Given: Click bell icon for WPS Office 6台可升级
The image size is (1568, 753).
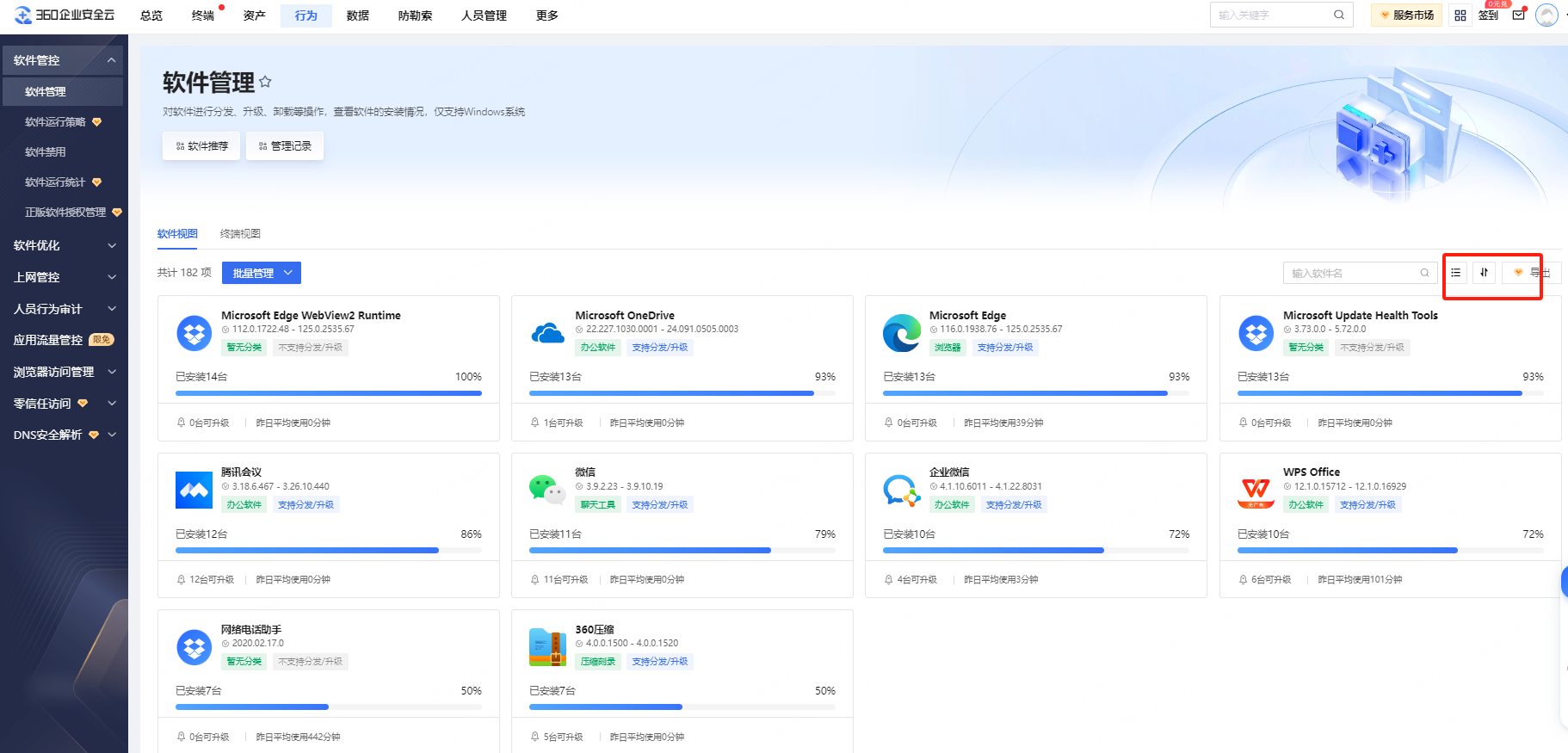Looking at the screenshot, I should pos(1243,580).
